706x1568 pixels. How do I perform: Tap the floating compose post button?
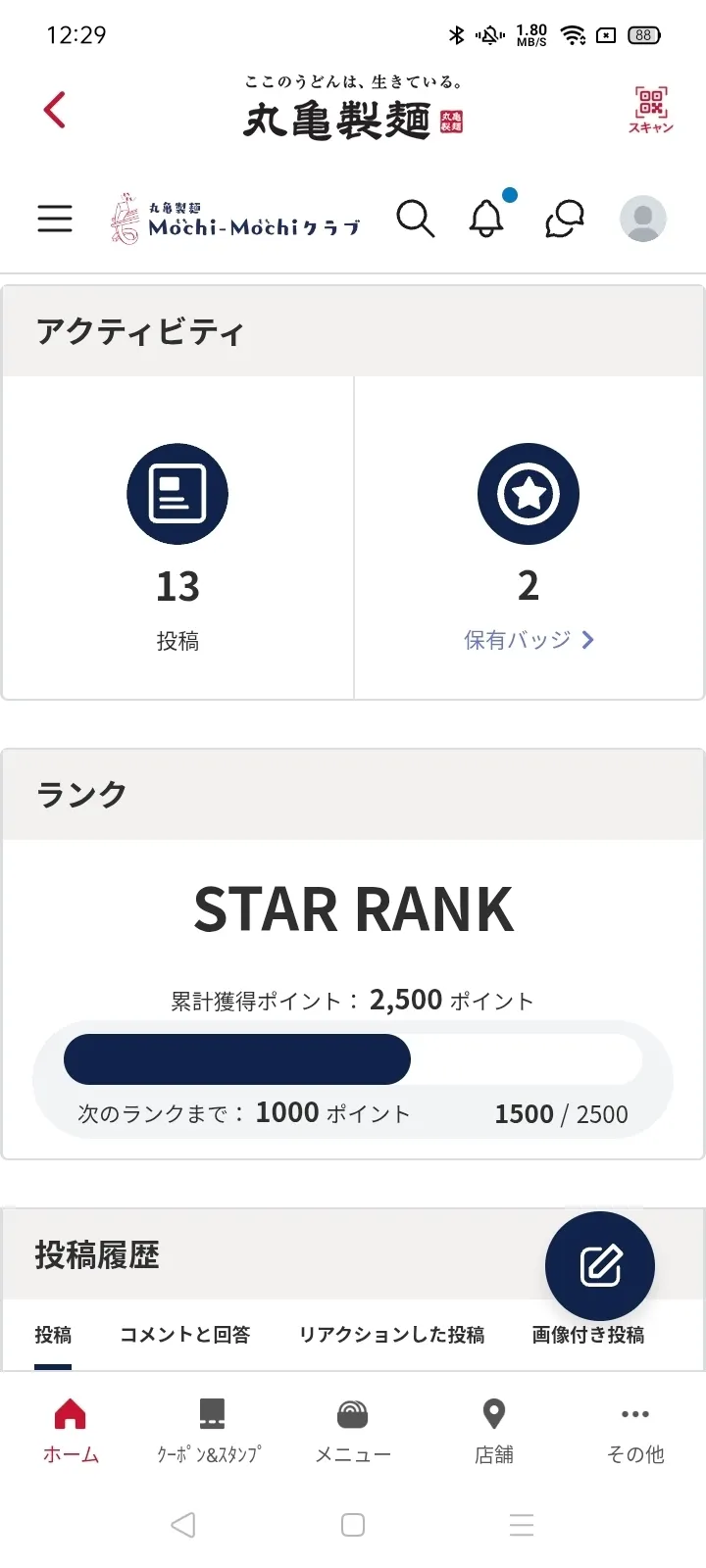coord(600,1266)
